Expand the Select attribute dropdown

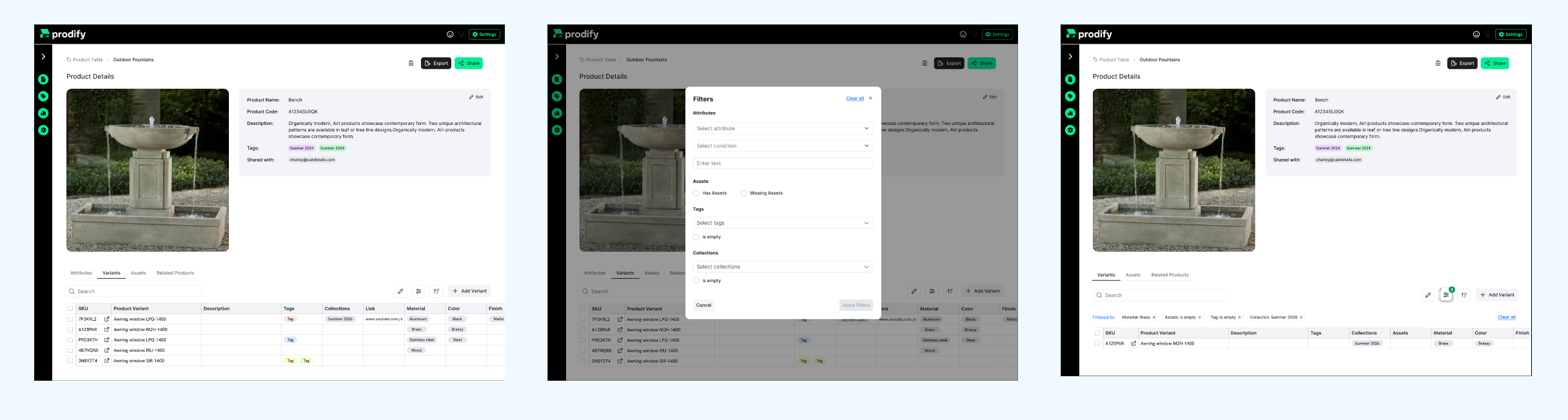pos(782,128)
